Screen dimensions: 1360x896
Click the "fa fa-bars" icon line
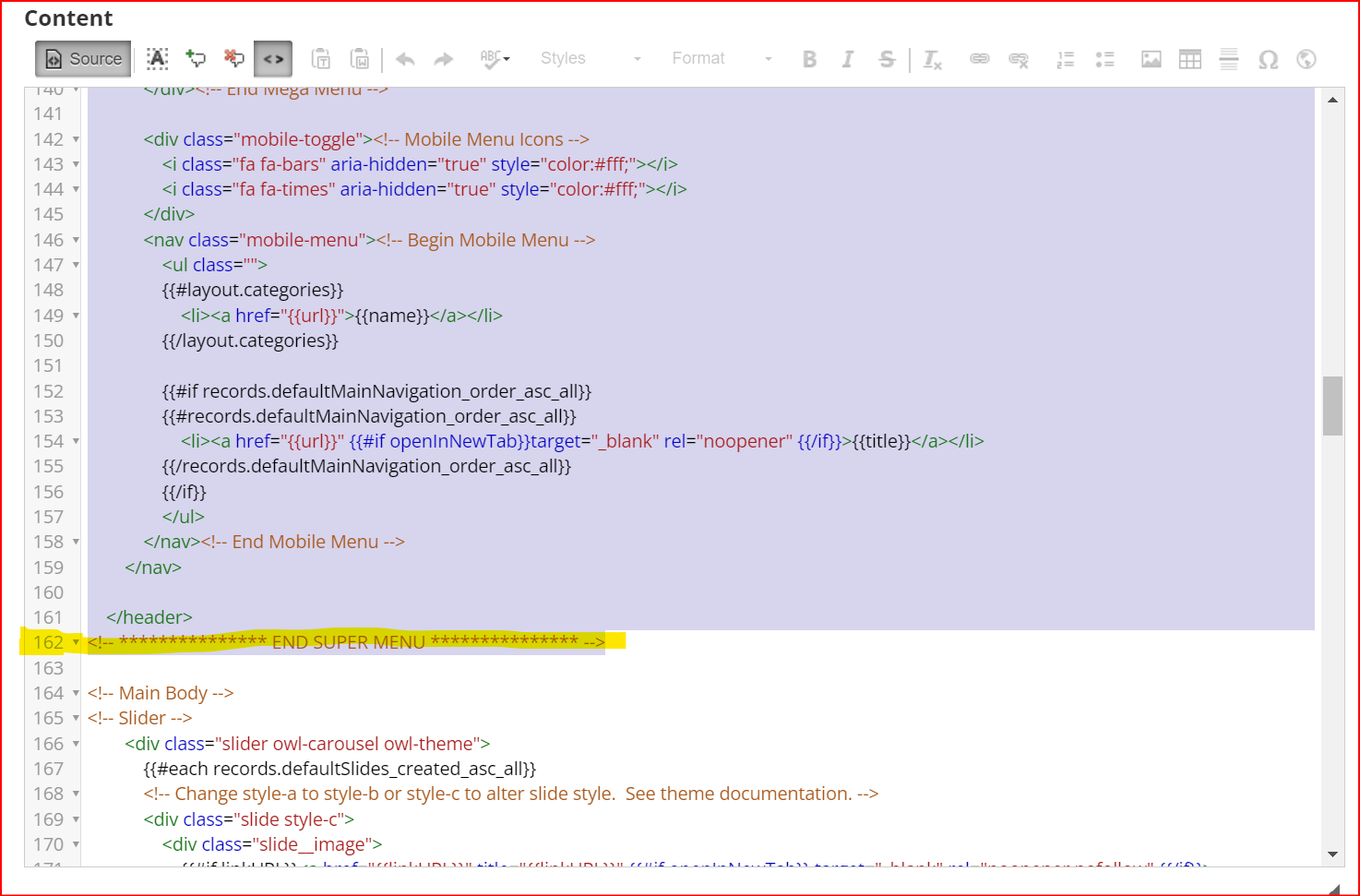pyautogui.click(x=420, y=164)
